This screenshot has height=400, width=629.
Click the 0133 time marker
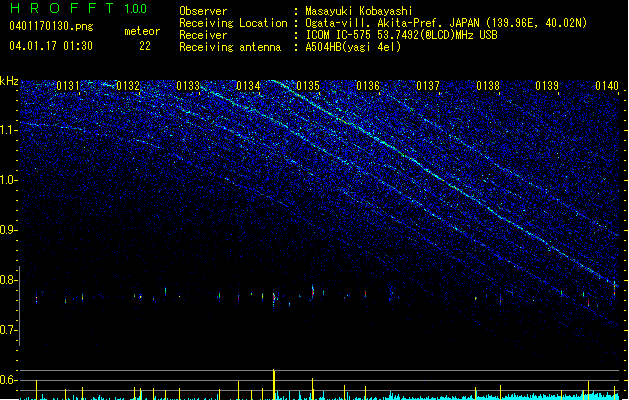pyautogui.click(x=188, y=86)
